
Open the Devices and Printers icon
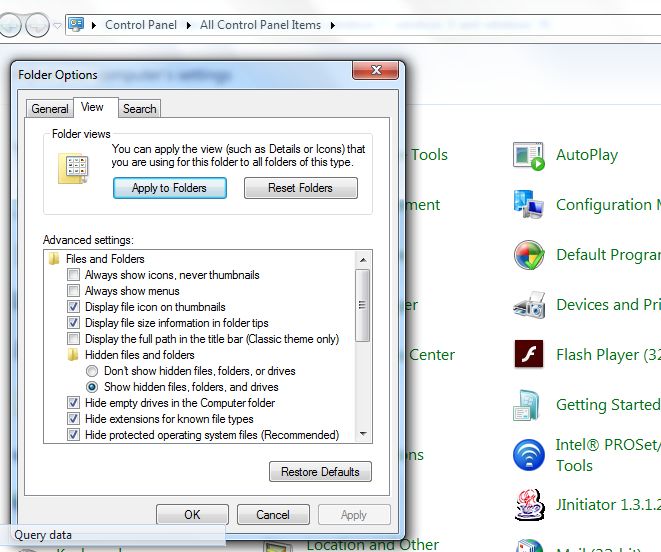click(529, 305)
